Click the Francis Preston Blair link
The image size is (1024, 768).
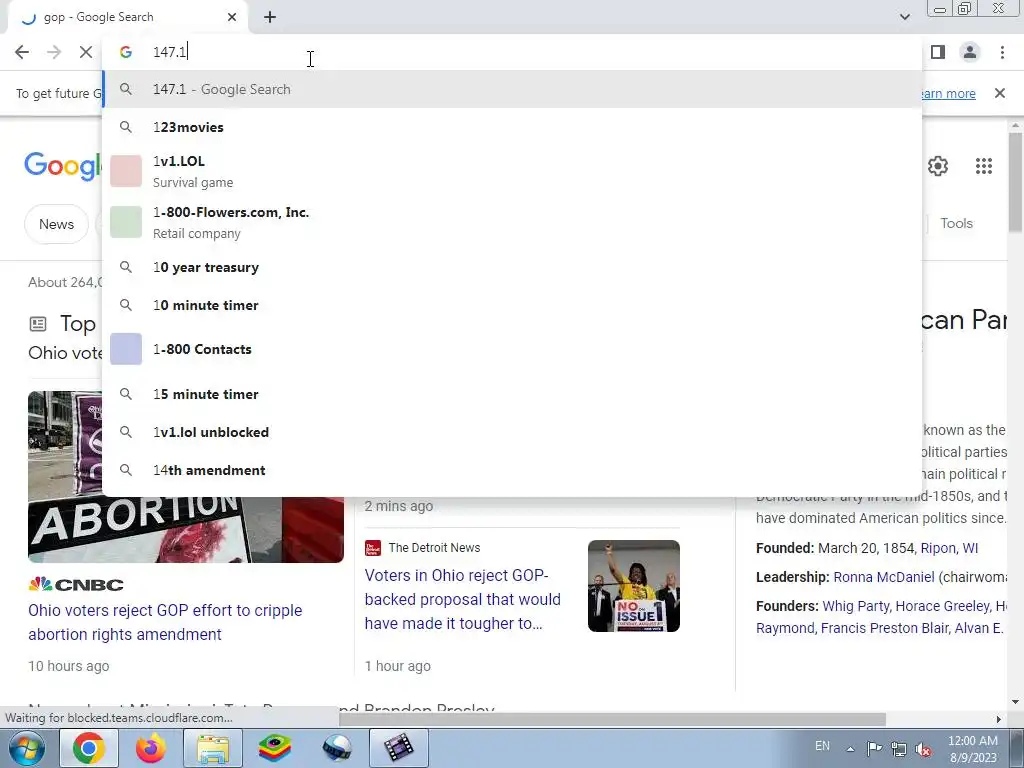click(885, 628)
